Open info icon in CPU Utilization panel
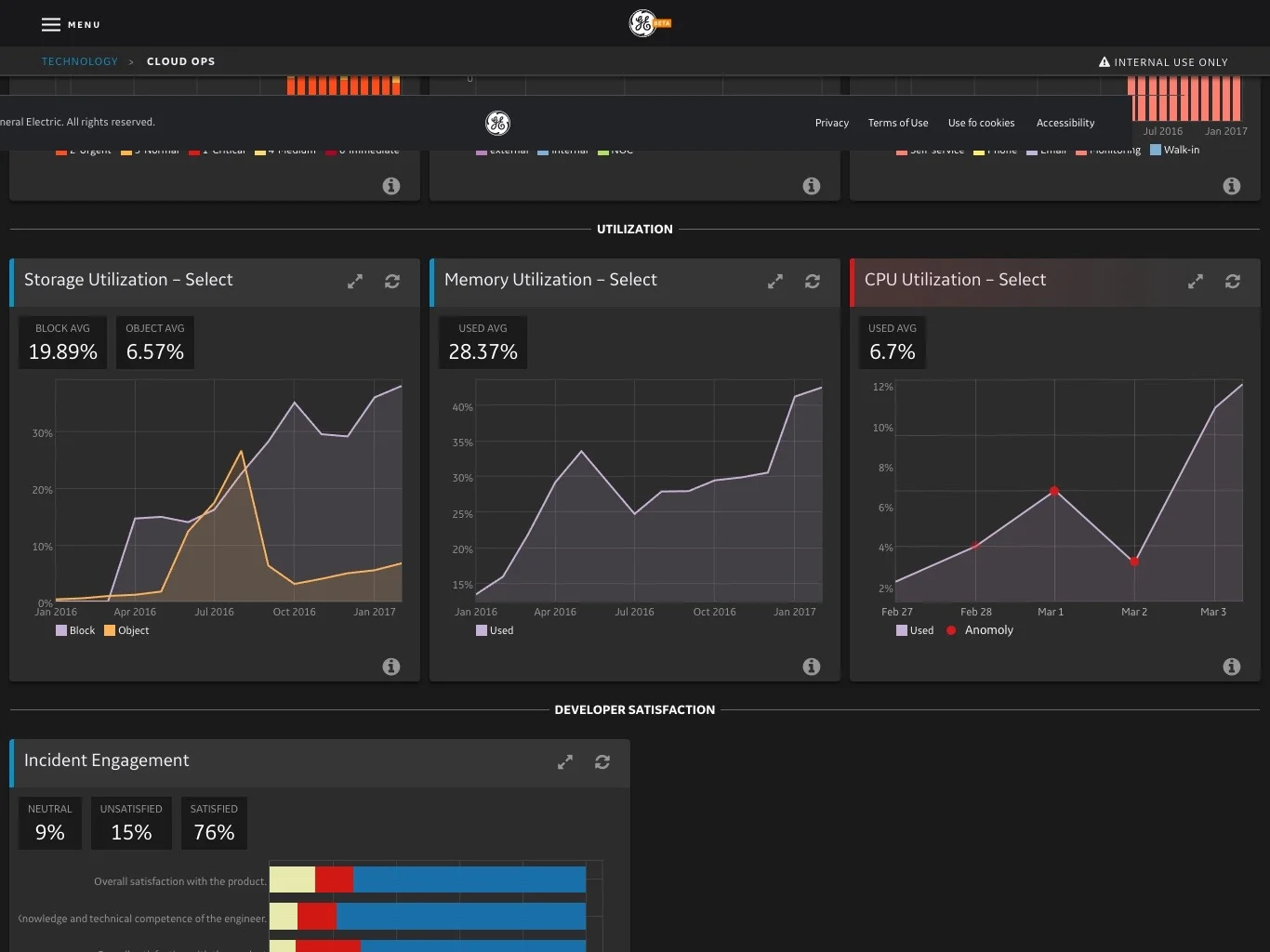 point(1232,667)
